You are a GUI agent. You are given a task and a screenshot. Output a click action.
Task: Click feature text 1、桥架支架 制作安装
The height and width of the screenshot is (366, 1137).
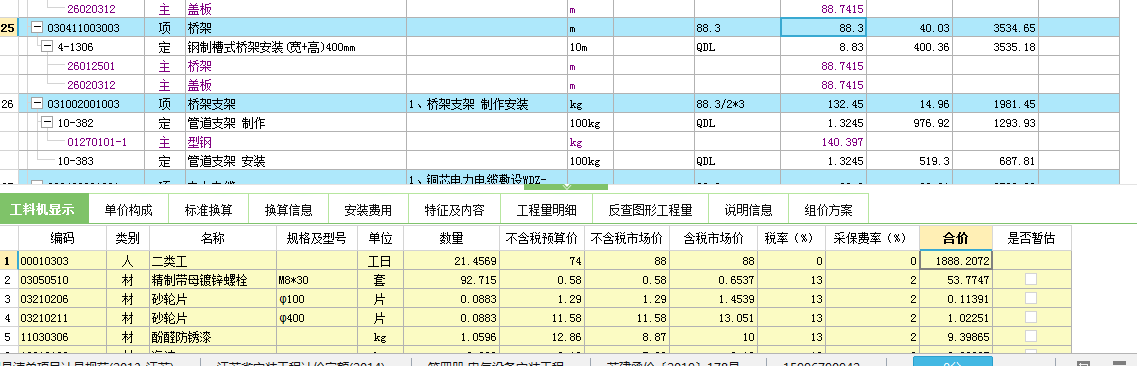468,104
